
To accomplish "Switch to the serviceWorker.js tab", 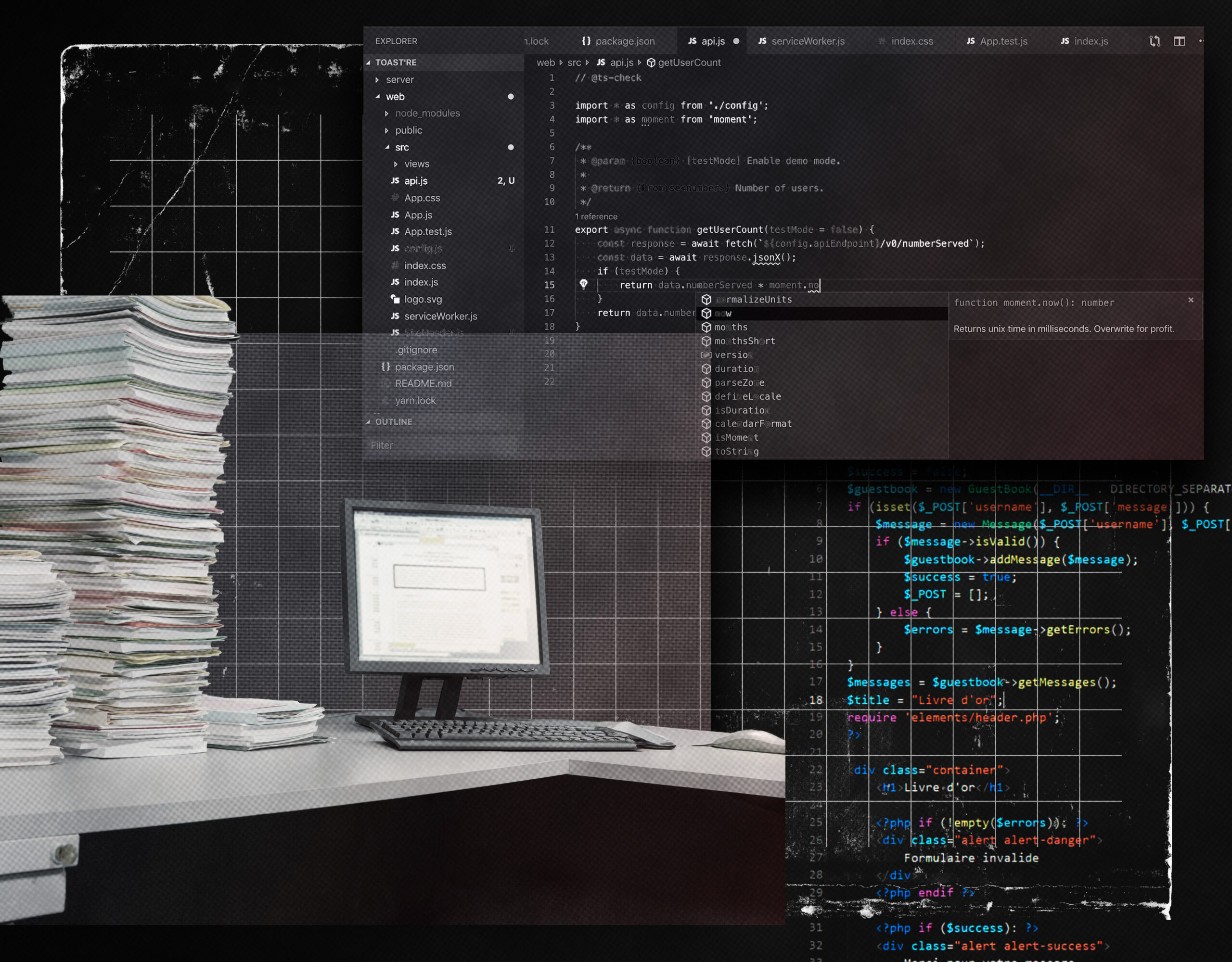I will [x=807, y=41].
